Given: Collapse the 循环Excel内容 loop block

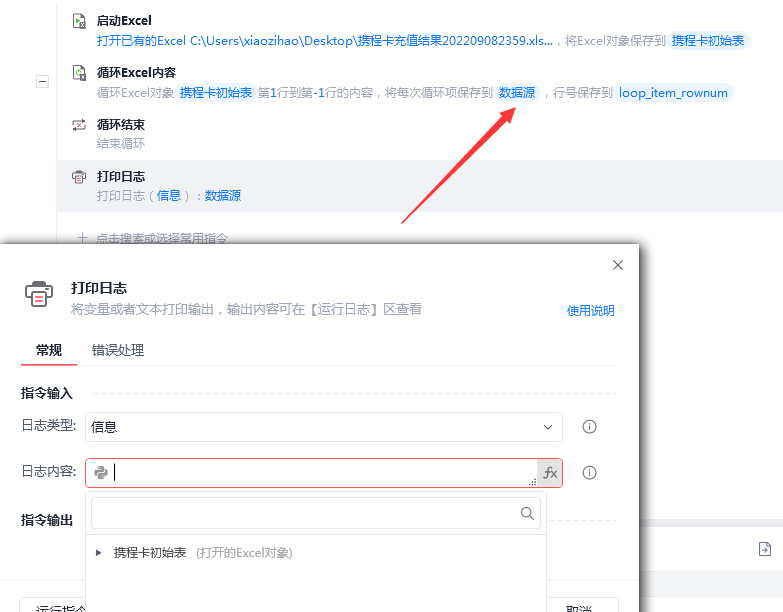Looking at the screenshot, I should (42, 81).
